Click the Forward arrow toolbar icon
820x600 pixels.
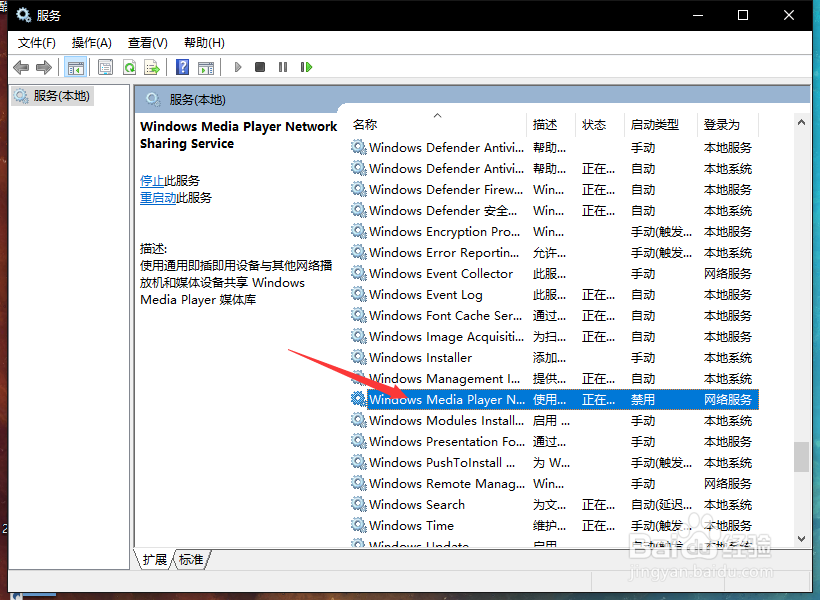click(44, 67)
